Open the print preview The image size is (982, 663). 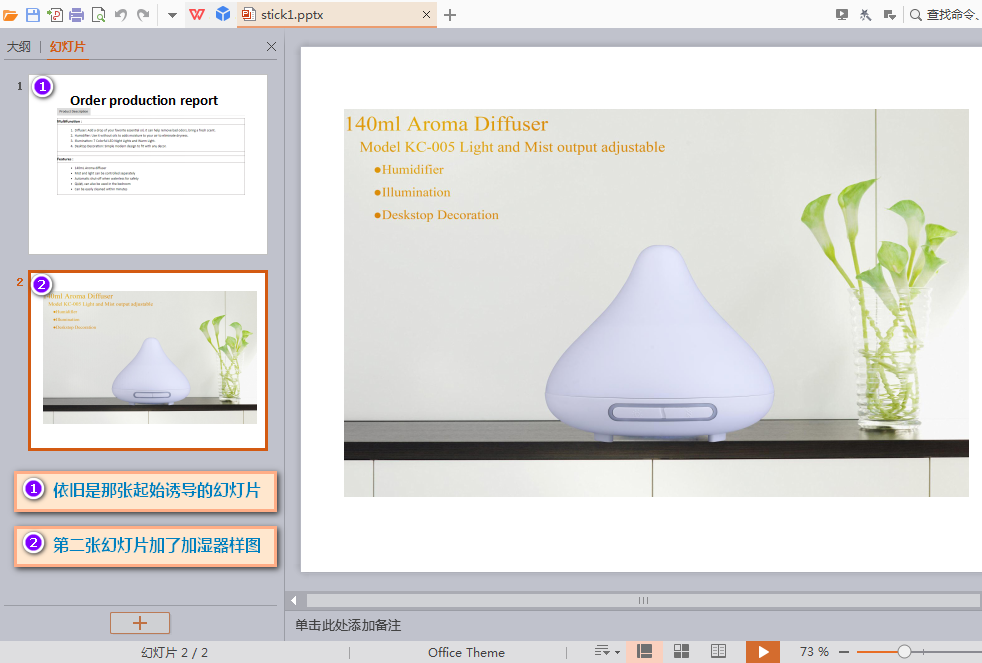(x=98, y=14)
